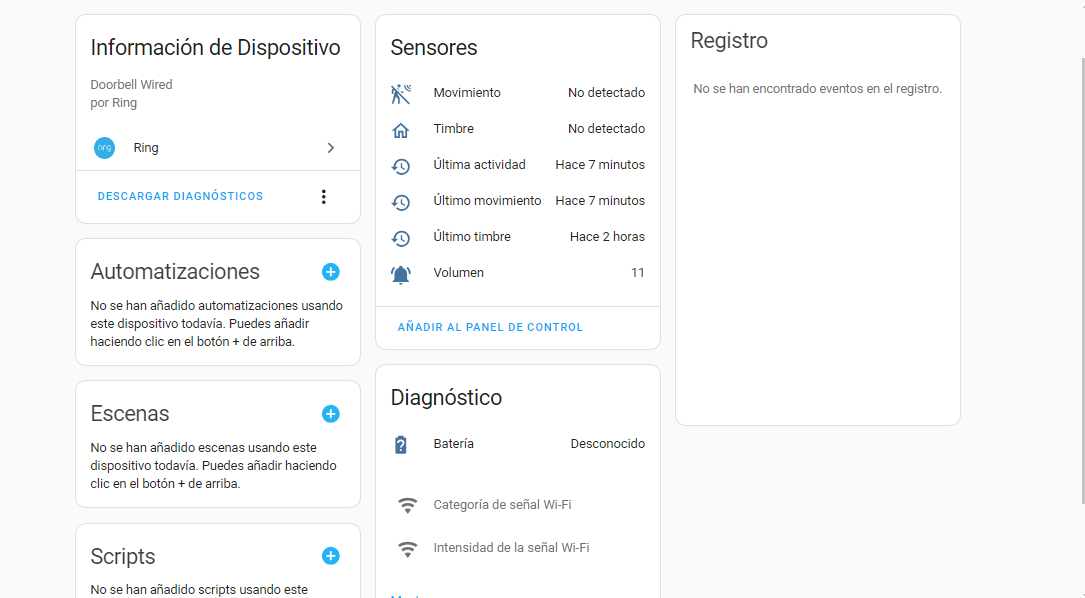This screenshot has width=1085, height=598.
Task: Add a new automation with plus icon
Action: click(x=331, y=272)
